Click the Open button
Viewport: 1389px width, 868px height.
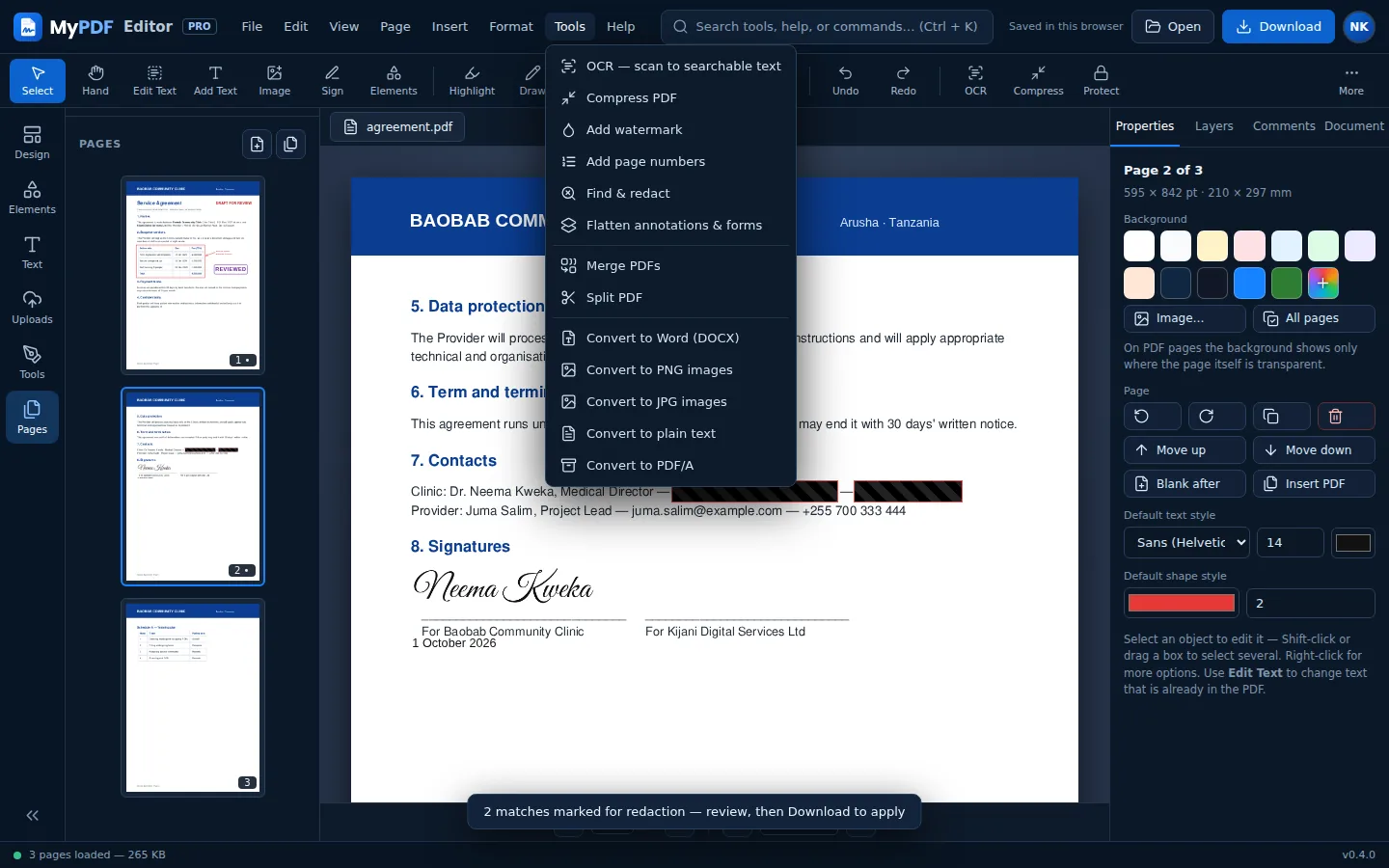click(1173, 27)
